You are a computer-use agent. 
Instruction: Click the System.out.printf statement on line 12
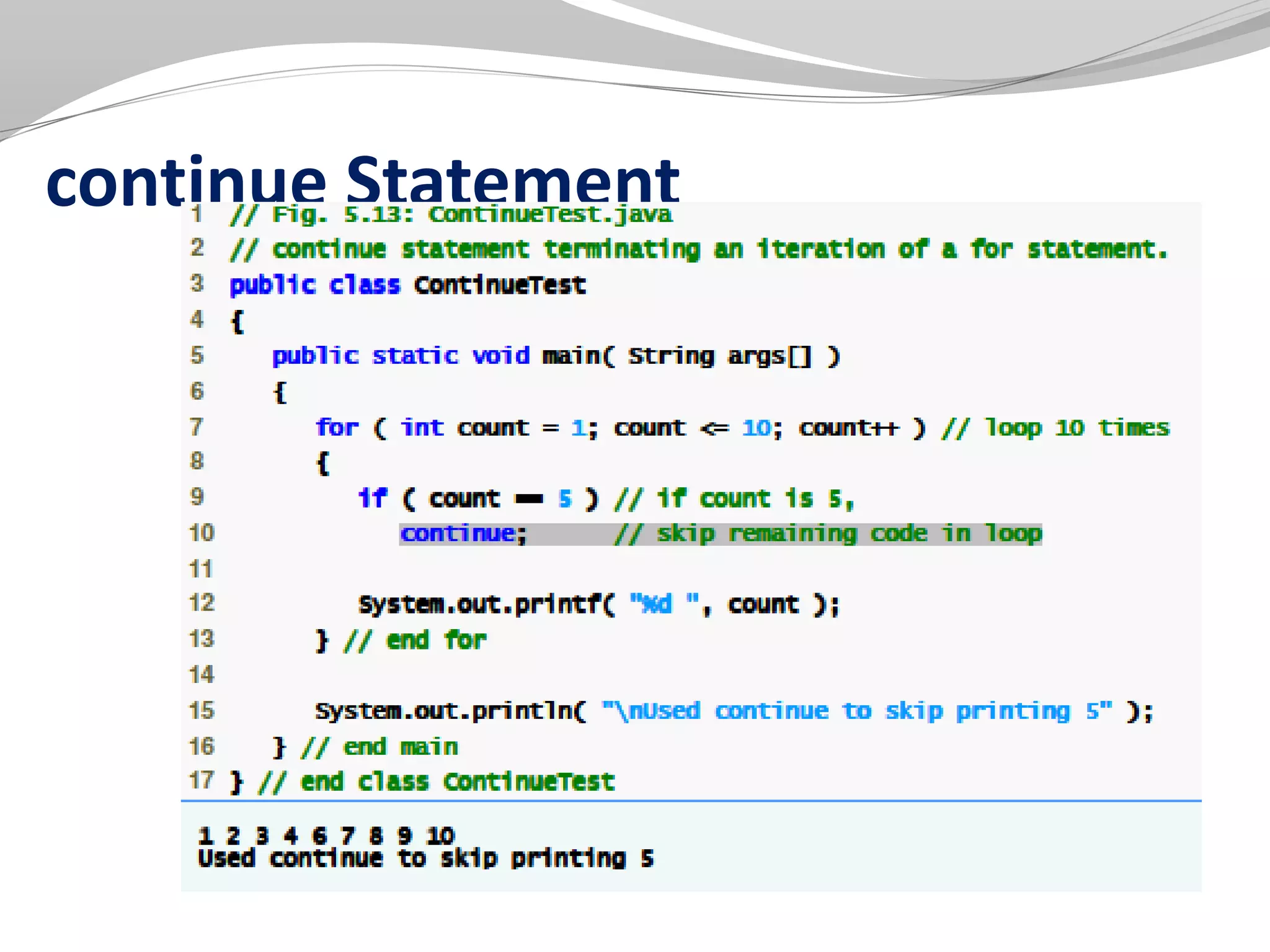(x=598, y=604)
